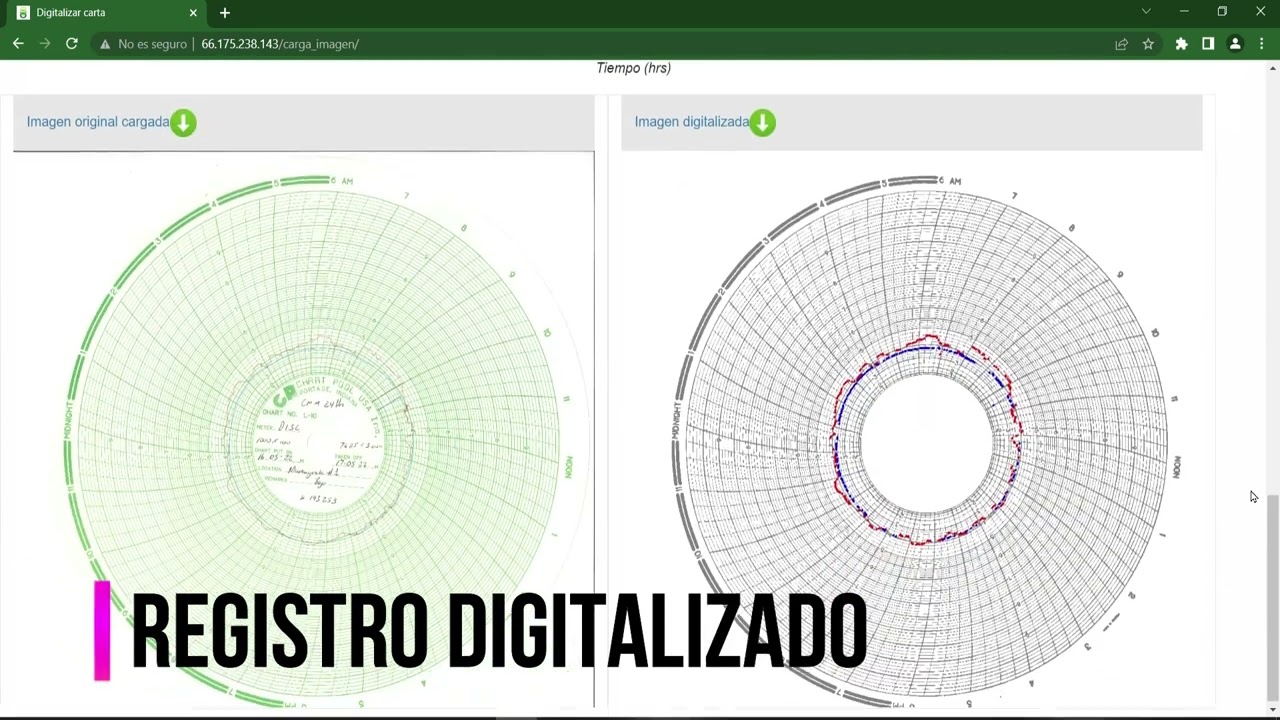
Task: Open the 'Imagen original cargada' link
Action: coord(98,122)
